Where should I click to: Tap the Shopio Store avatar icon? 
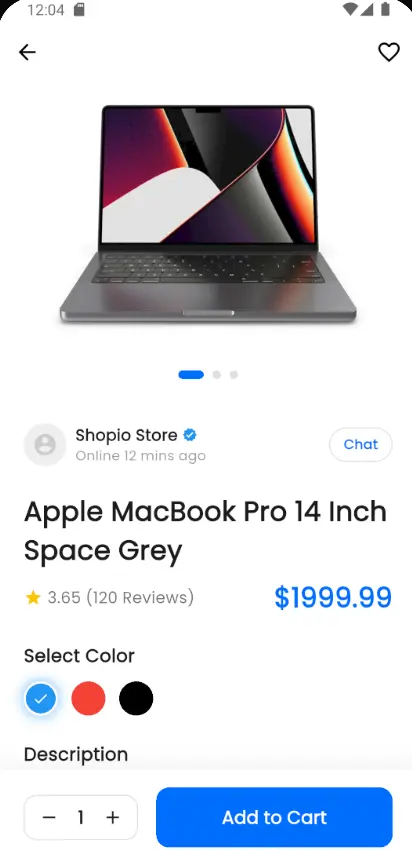click(x=45, y=444)
